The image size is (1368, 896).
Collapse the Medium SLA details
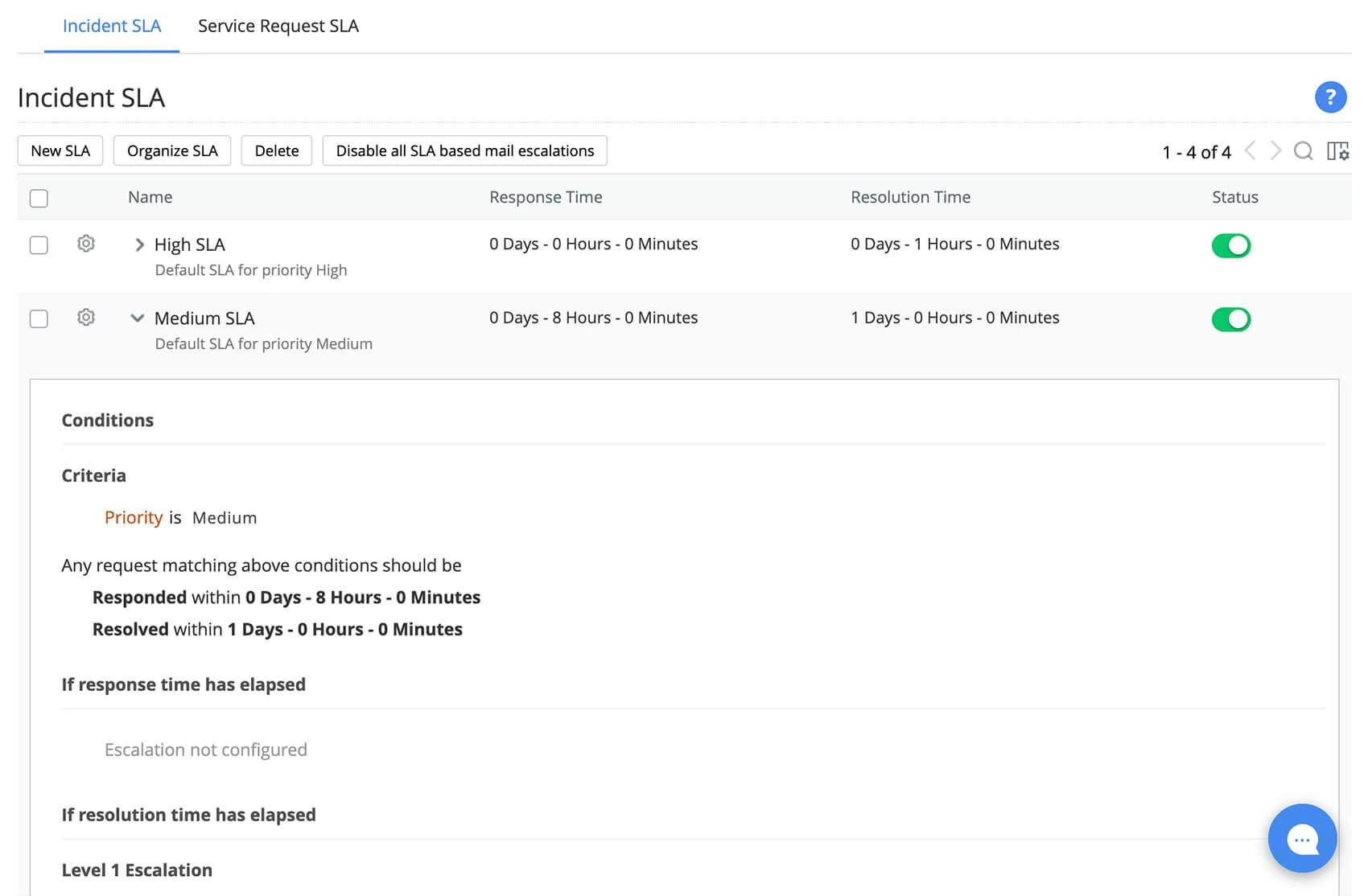coord(138,319)
